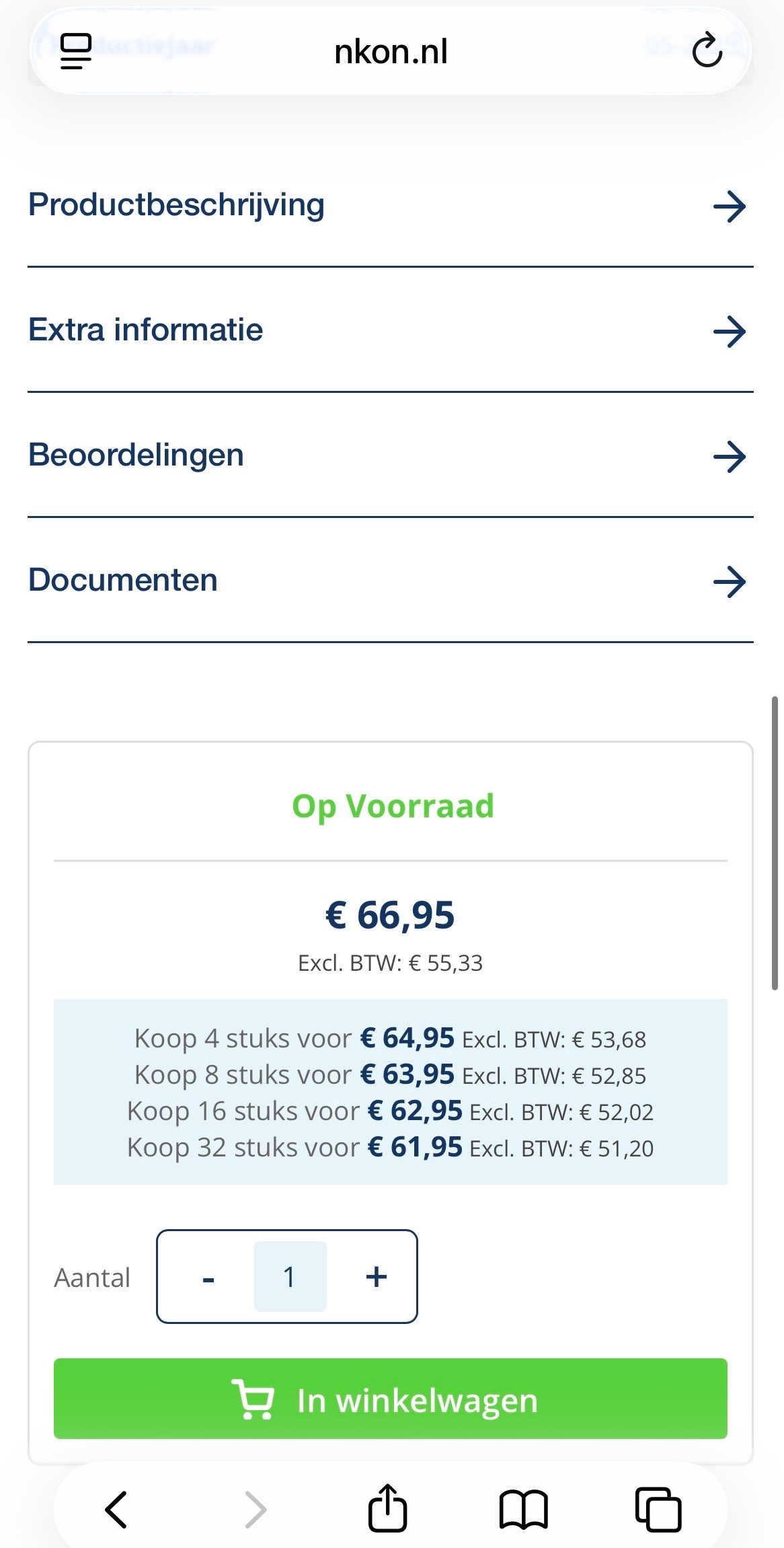
Task: Tap the nkon.nl address bar
Action: tap(391, 52)
